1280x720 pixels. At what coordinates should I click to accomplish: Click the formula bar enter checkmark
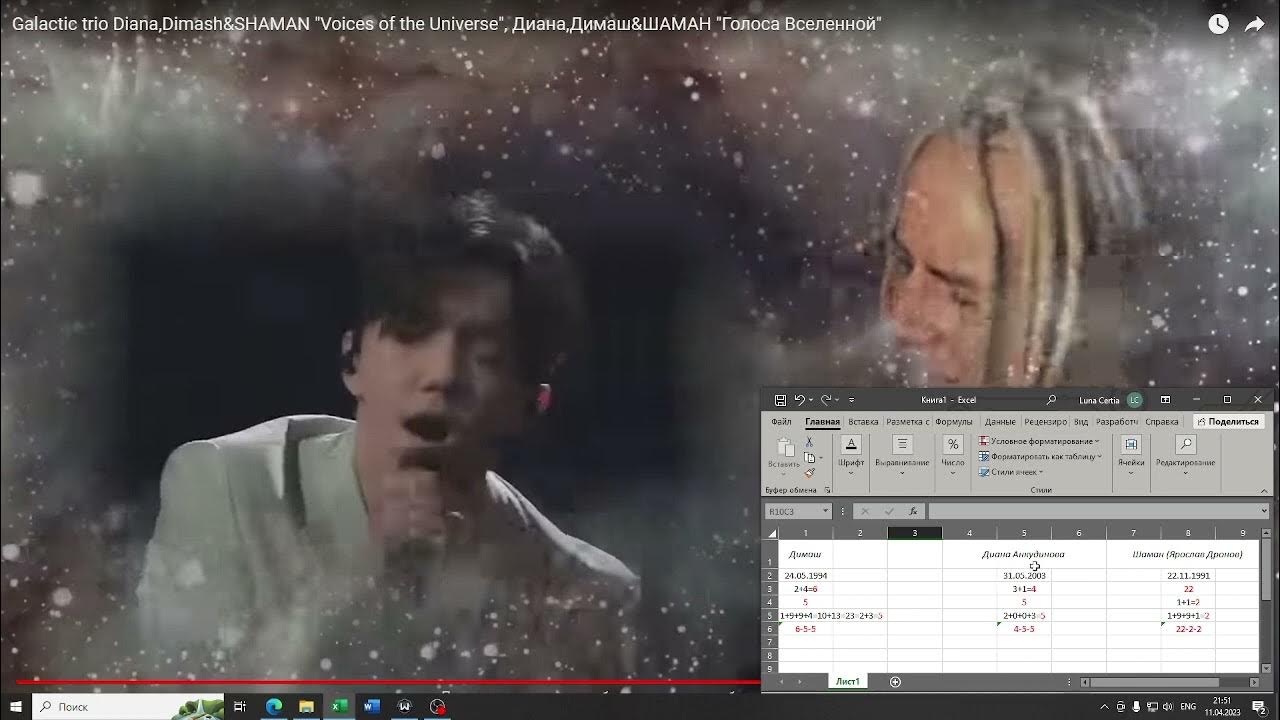coord(888,511)
